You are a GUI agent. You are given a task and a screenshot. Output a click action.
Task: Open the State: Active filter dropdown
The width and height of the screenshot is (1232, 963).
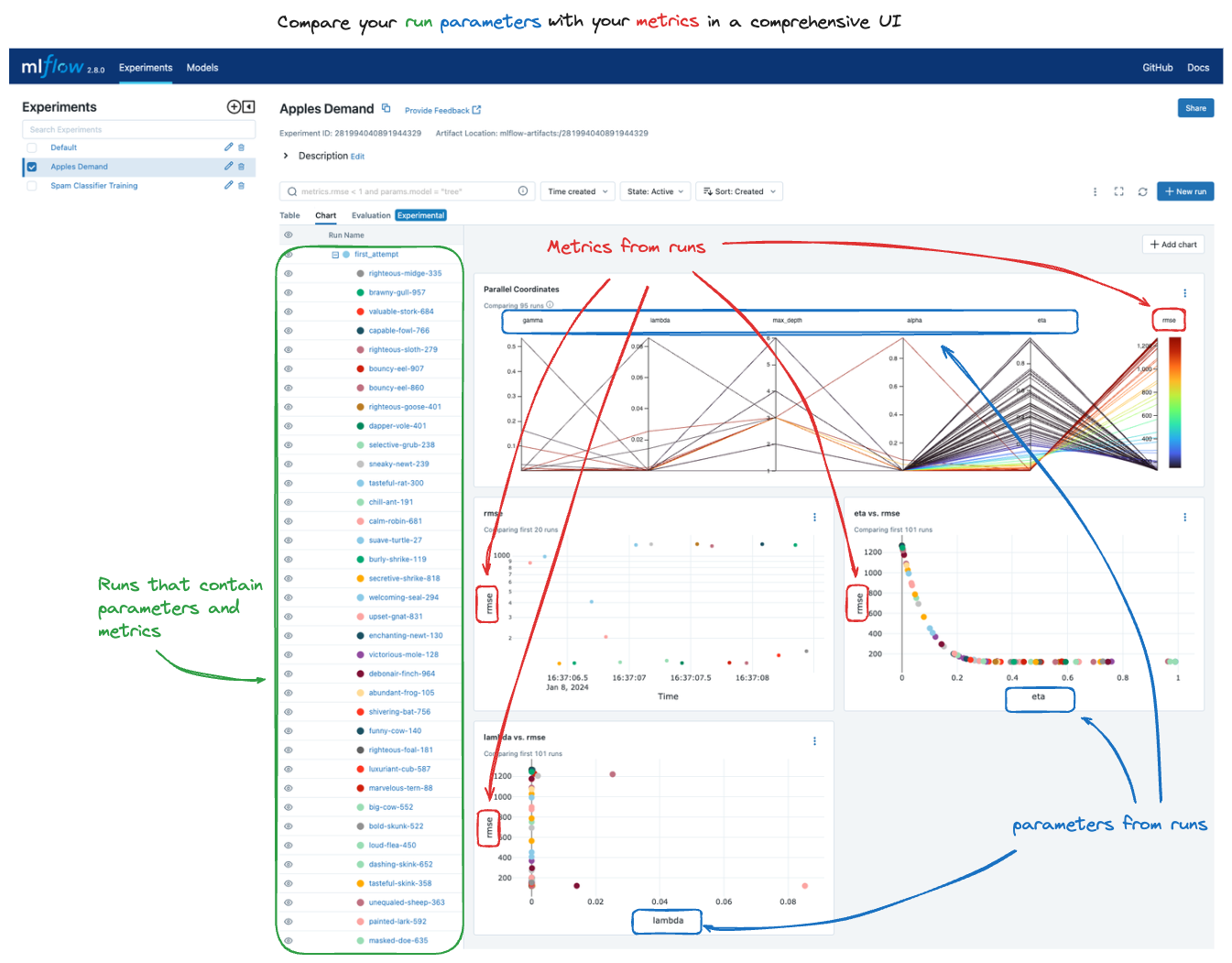[655, 192]
